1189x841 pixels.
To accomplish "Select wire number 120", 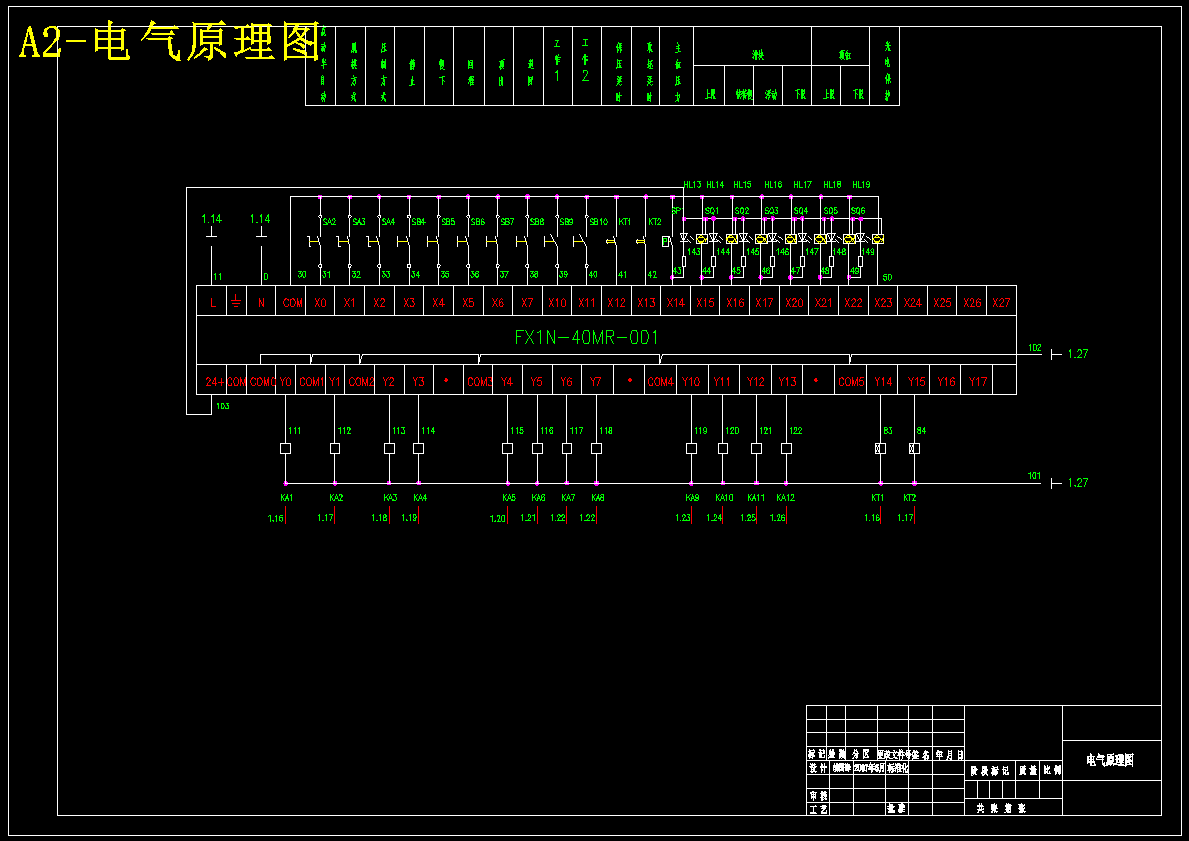I will pos(732,431).
